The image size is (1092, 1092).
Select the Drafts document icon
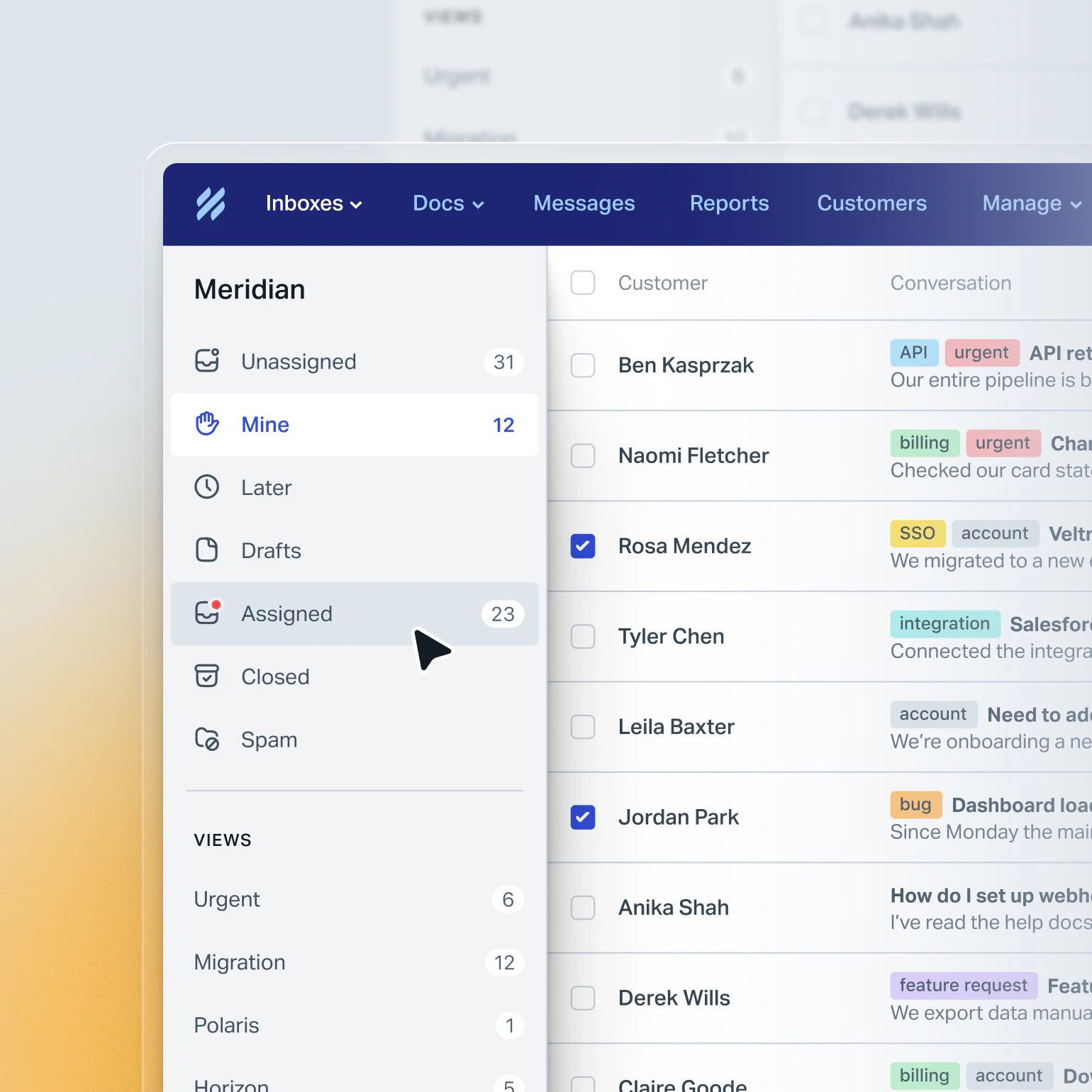coord(206,550)
